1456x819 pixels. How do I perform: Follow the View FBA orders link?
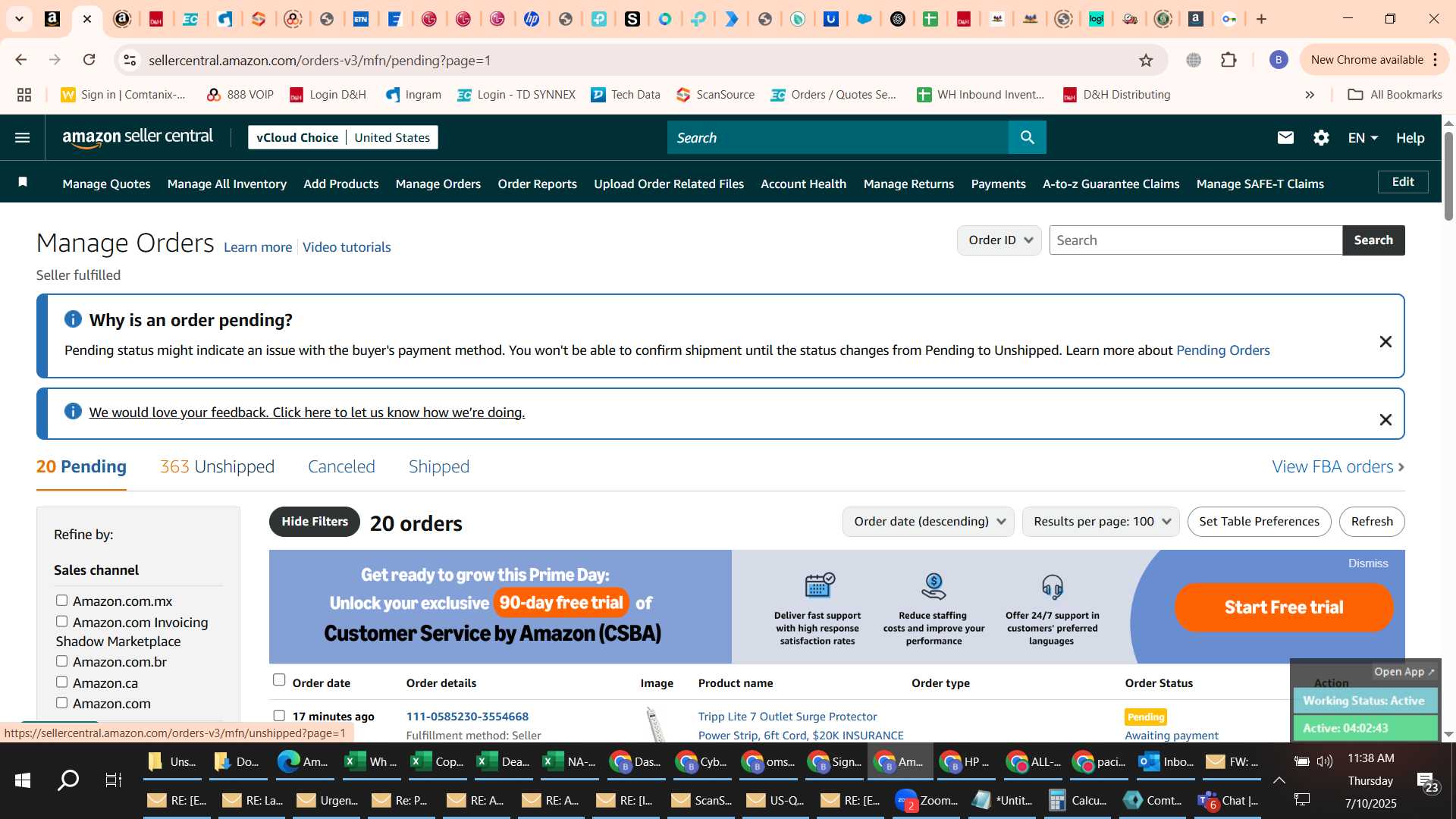pyautogui.click(x=1338, y=467)
